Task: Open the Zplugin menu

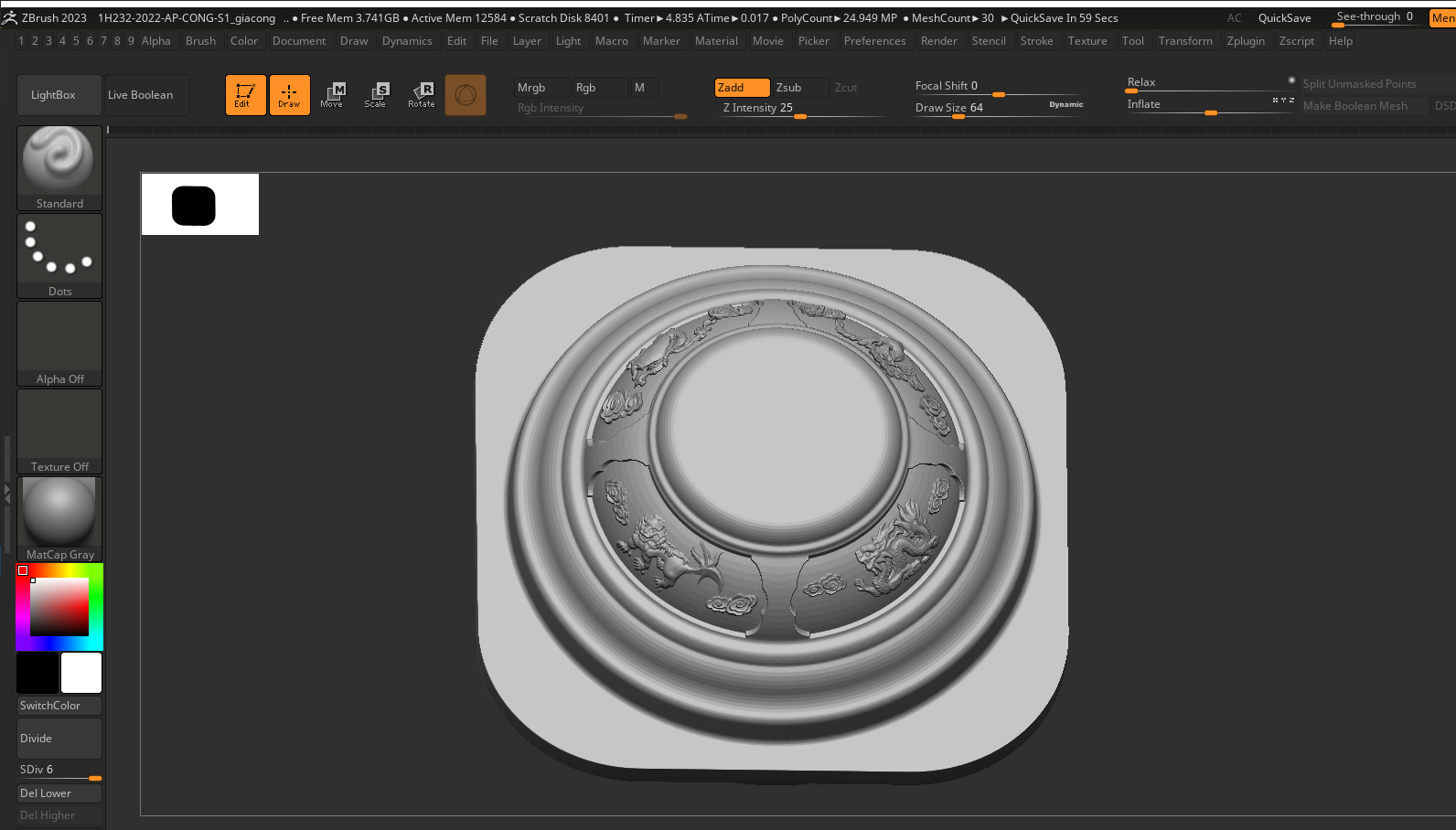Action: (1246, 41)
